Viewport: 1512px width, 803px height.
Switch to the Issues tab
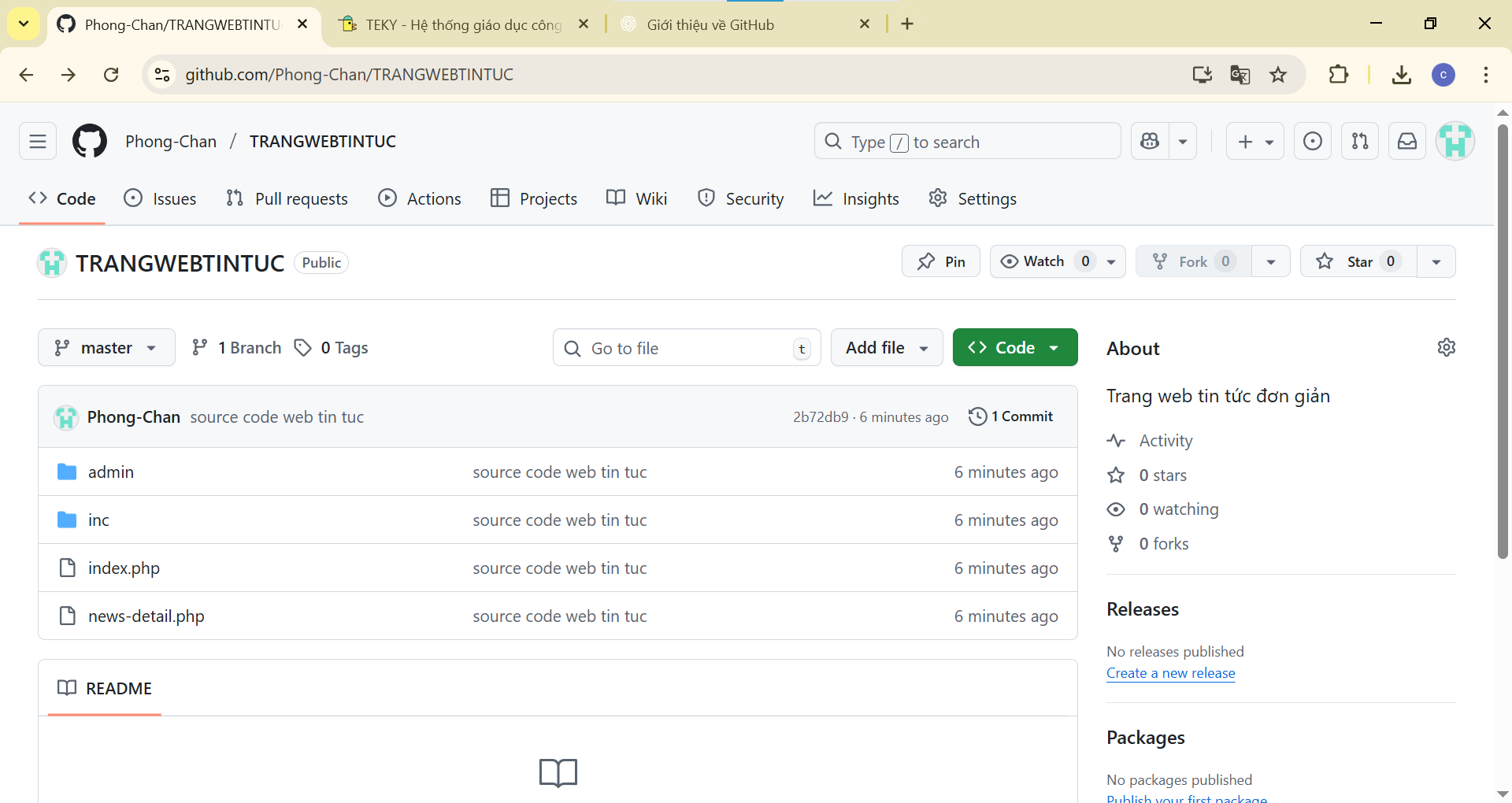coord(161,198)
